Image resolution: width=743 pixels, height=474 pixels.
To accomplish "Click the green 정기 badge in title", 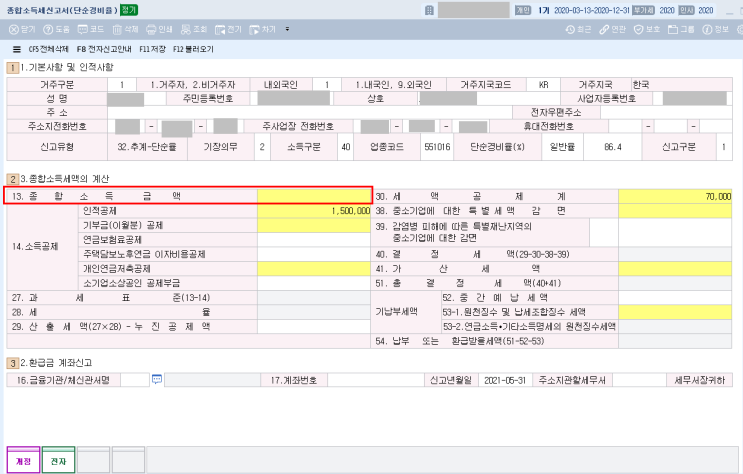I will point(128,10).
